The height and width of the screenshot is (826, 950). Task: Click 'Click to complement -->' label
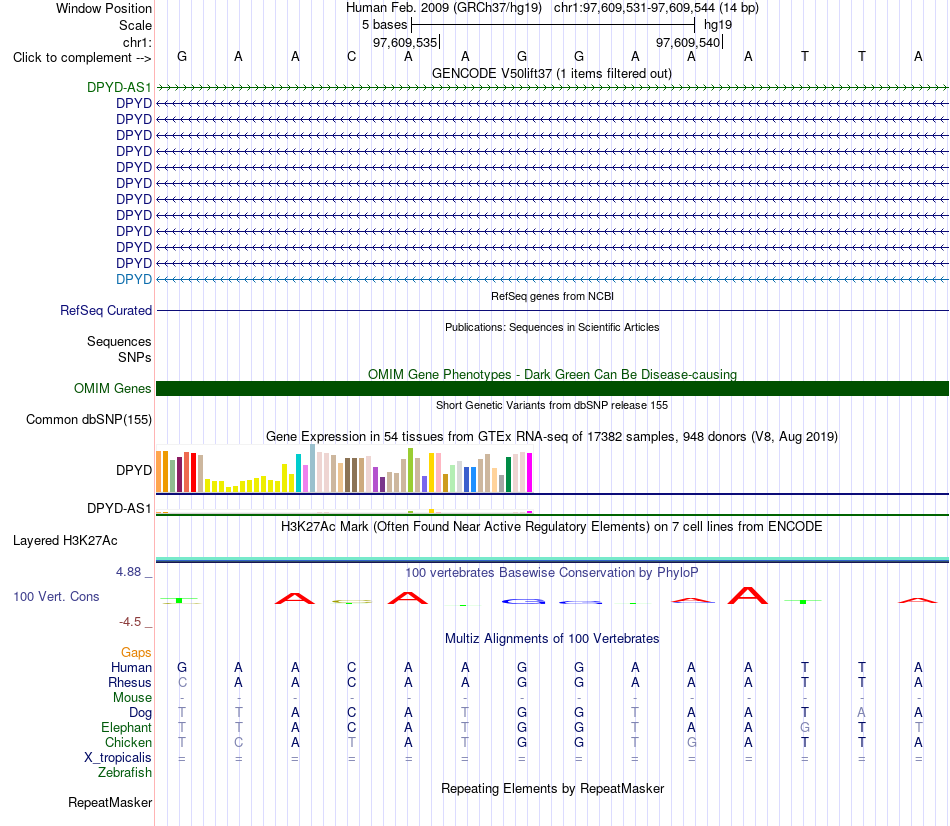pyautogui.click(x=82, y=58)
